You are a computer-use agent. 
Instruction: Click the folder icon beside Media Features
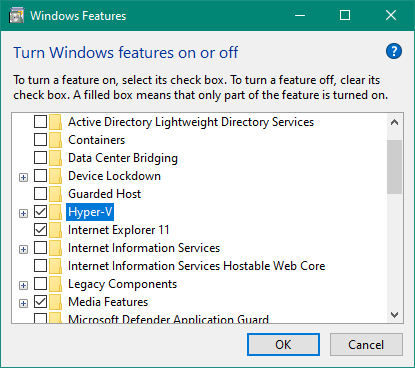point(55,302)
